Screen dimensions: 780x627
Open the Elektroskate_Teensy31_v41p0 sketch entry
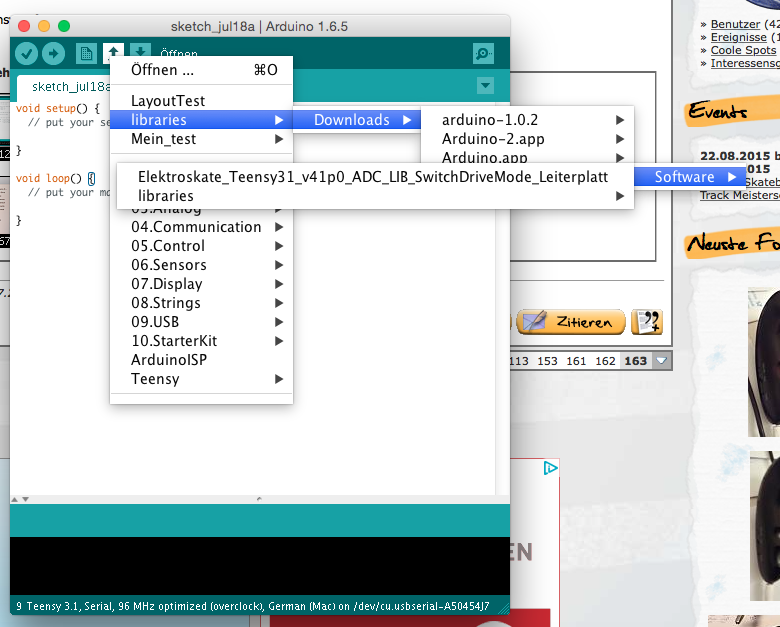[375, 177]
